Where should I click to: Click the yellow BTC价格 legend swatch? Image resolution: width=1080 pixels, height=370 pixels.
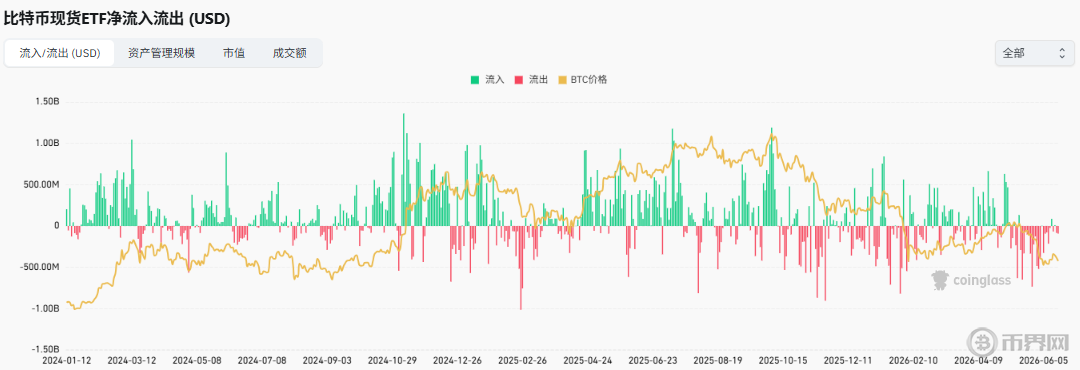(x=562, y=80)
